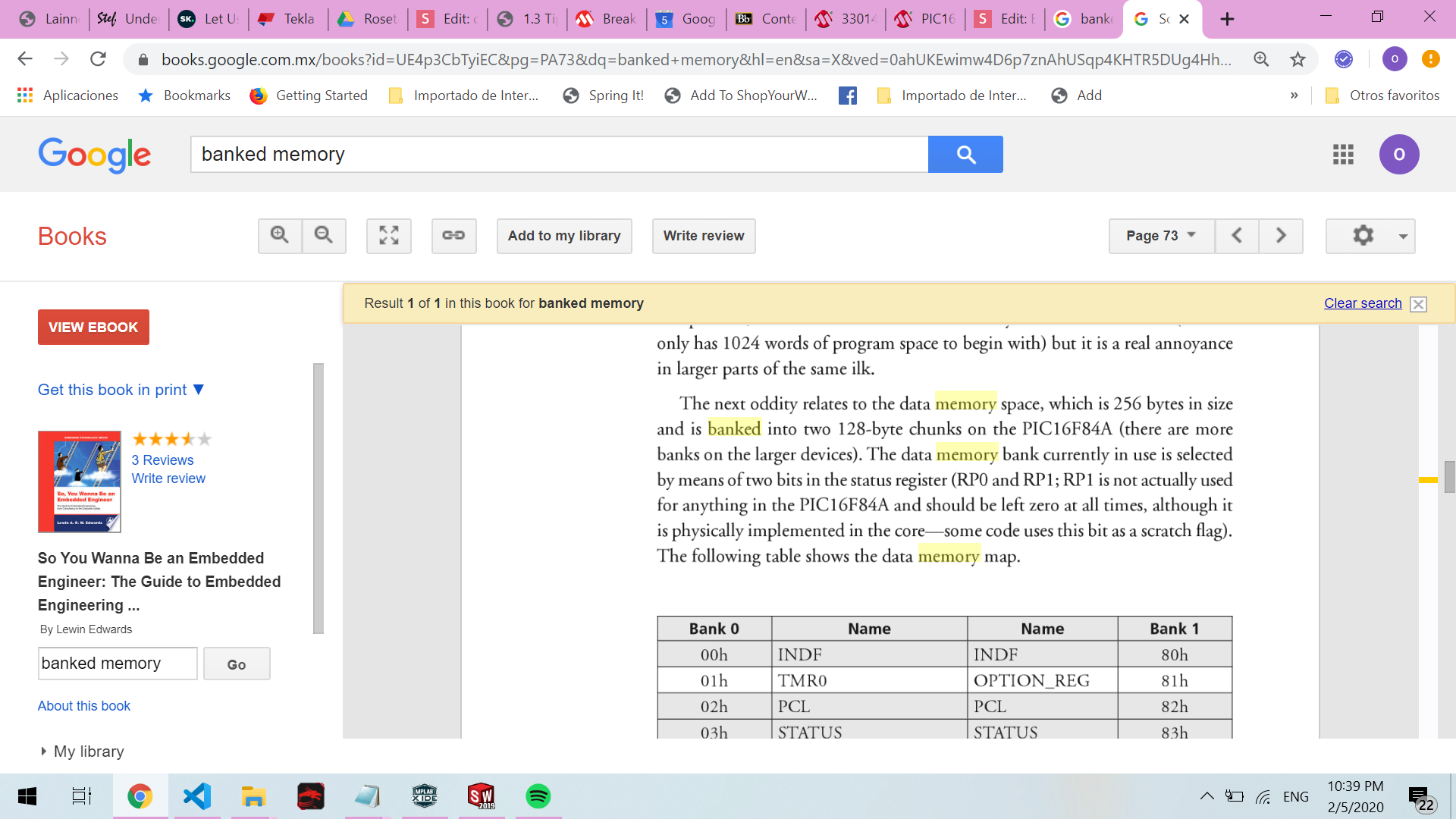Click the VIEW EBOOK button
The width and height of the screenshot is (1456, 819).
coord(93,328)
